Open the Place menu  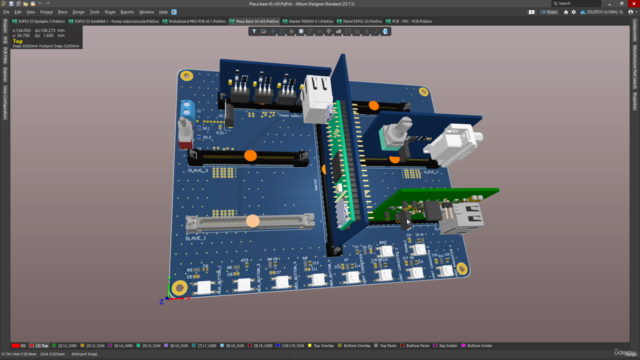(62, 12)
